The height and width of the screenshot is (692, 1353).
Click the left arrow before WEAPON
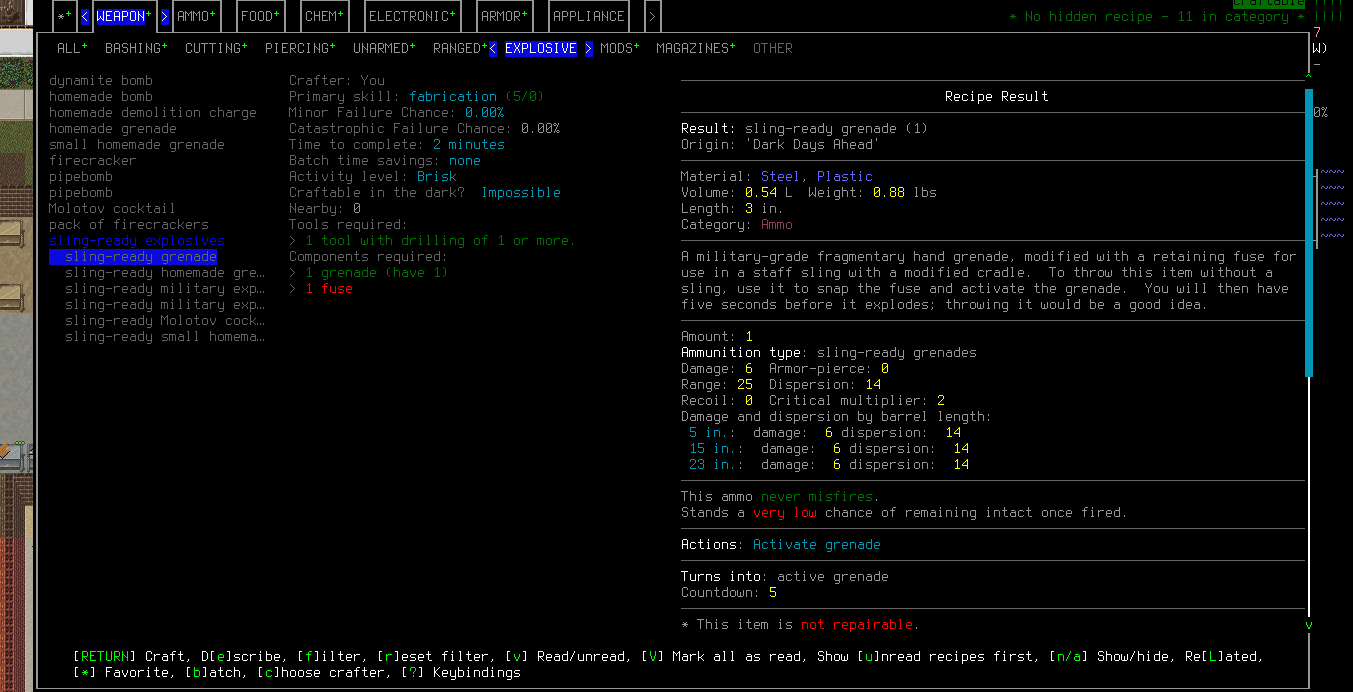tap(85, 17)
